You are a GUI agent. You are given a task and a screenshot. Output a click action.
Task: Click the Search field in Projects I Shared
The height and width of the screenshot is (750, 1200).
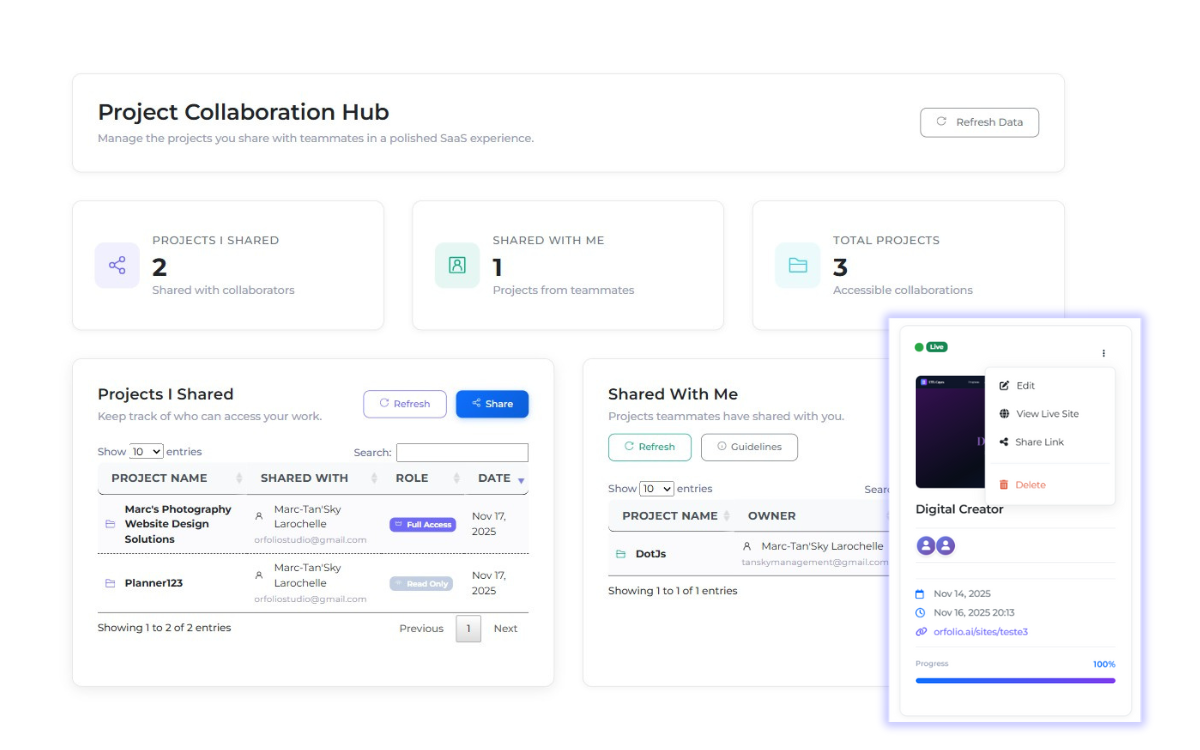tap(462, 453)
